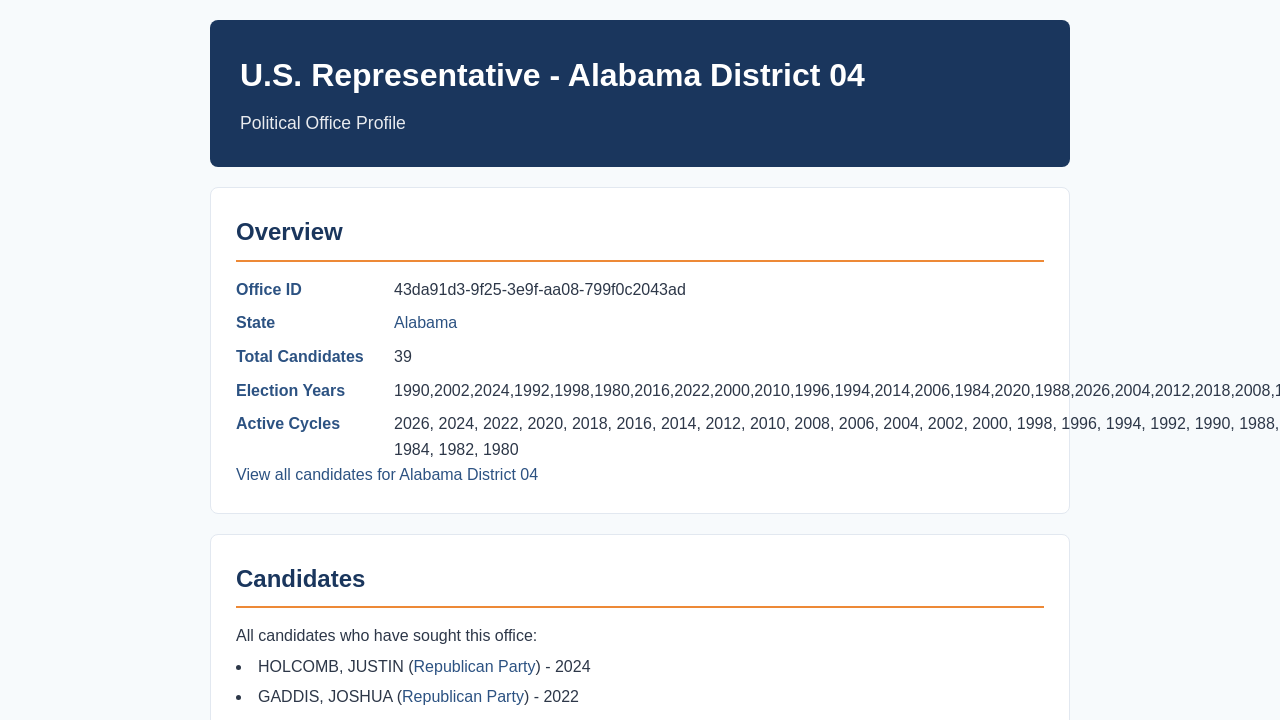Click the State field label
The image size is (1280, 720).
pyautogui.click(x=255, y=323)
